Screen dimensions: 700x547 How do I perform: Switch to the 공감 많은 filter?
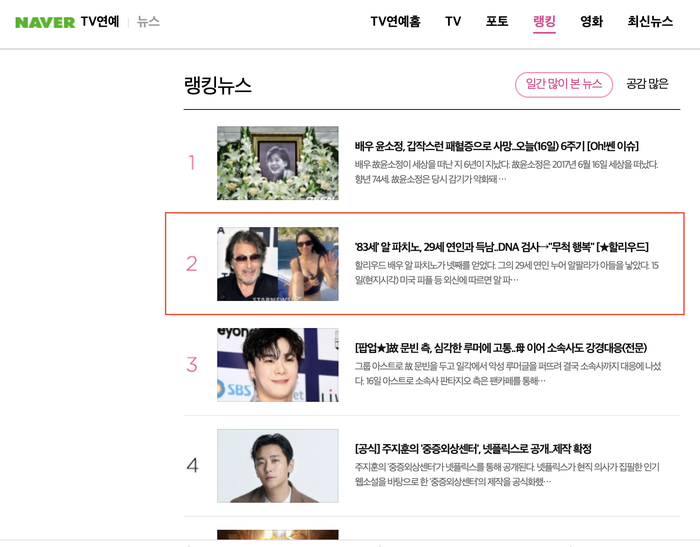pyautogui.click(x=647, y=84)
